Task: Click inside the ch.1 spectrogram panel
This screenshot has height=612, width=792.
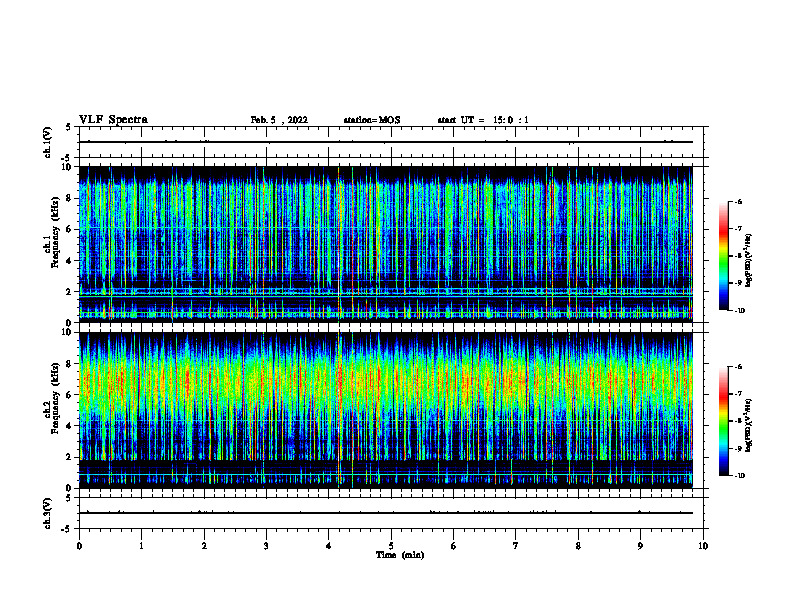Action: (x=385, y=244)
